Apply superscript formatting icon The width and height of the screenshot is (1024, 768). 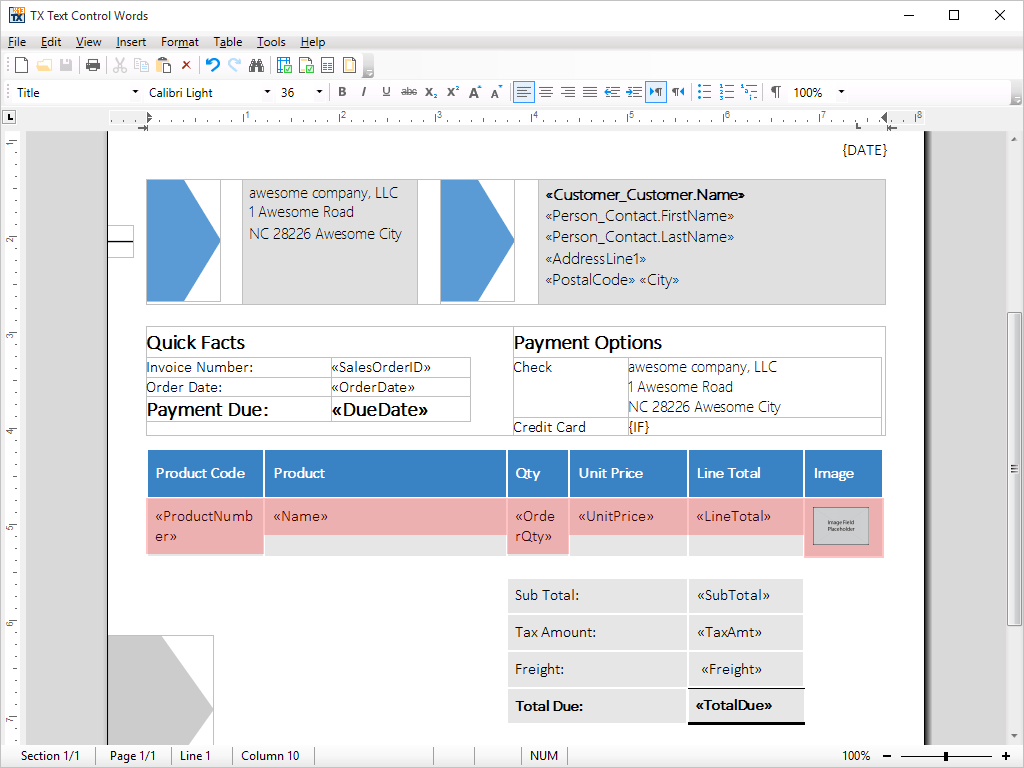(453, 92)
